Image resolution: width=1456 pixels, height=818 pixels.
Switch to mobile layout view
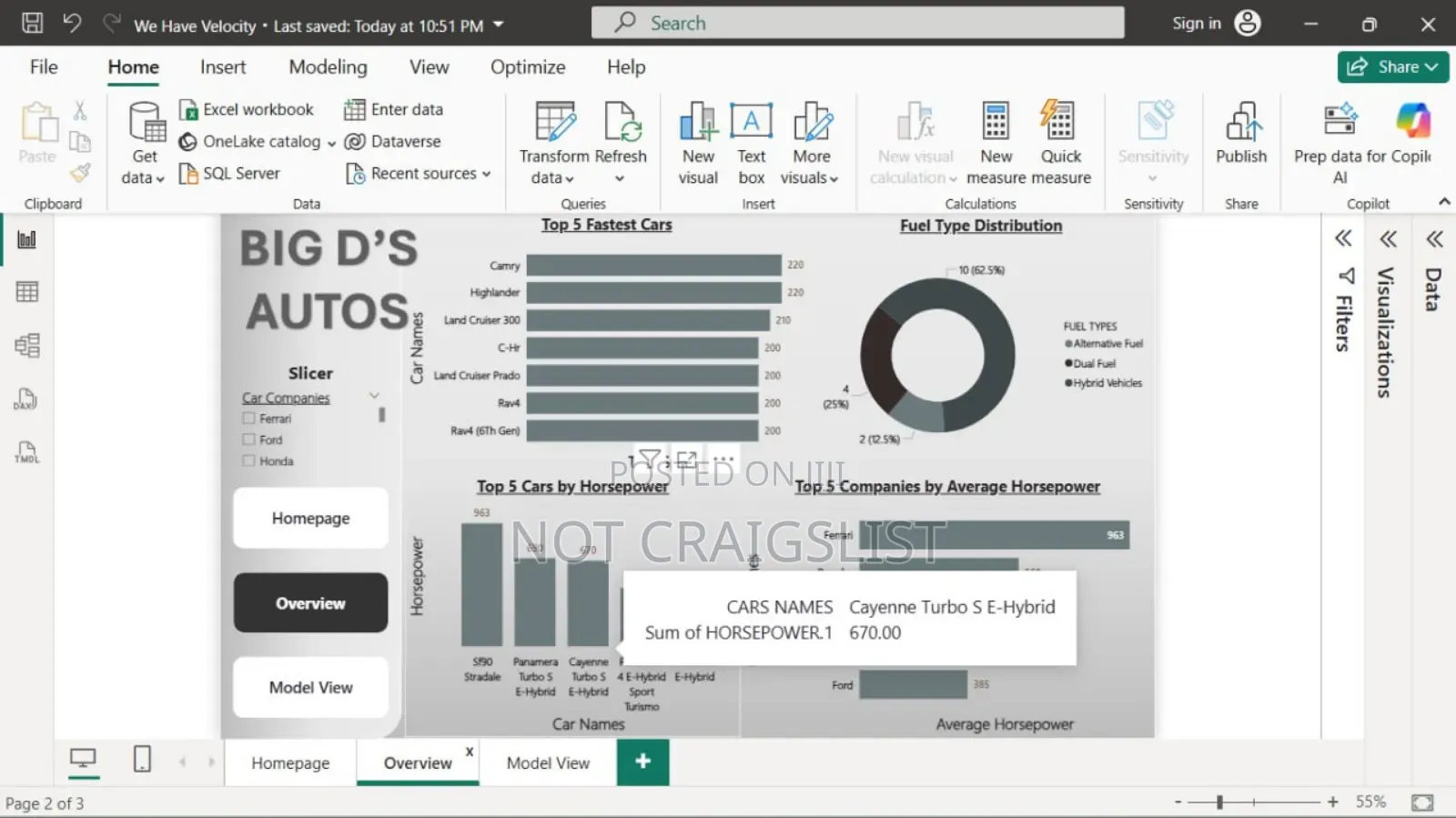pos(142,759)
